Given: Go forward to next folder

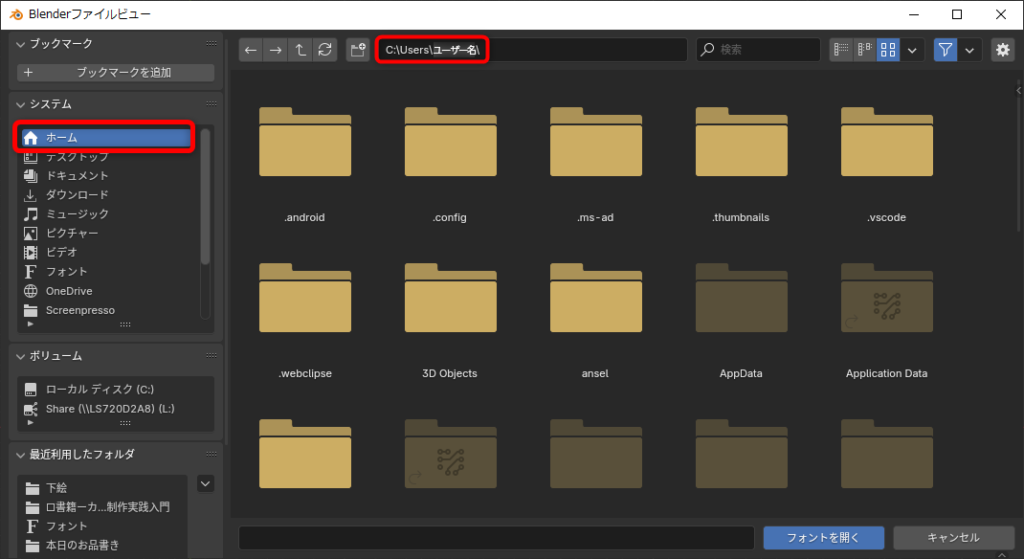Looking at the screenshot, I should (275, 50).
